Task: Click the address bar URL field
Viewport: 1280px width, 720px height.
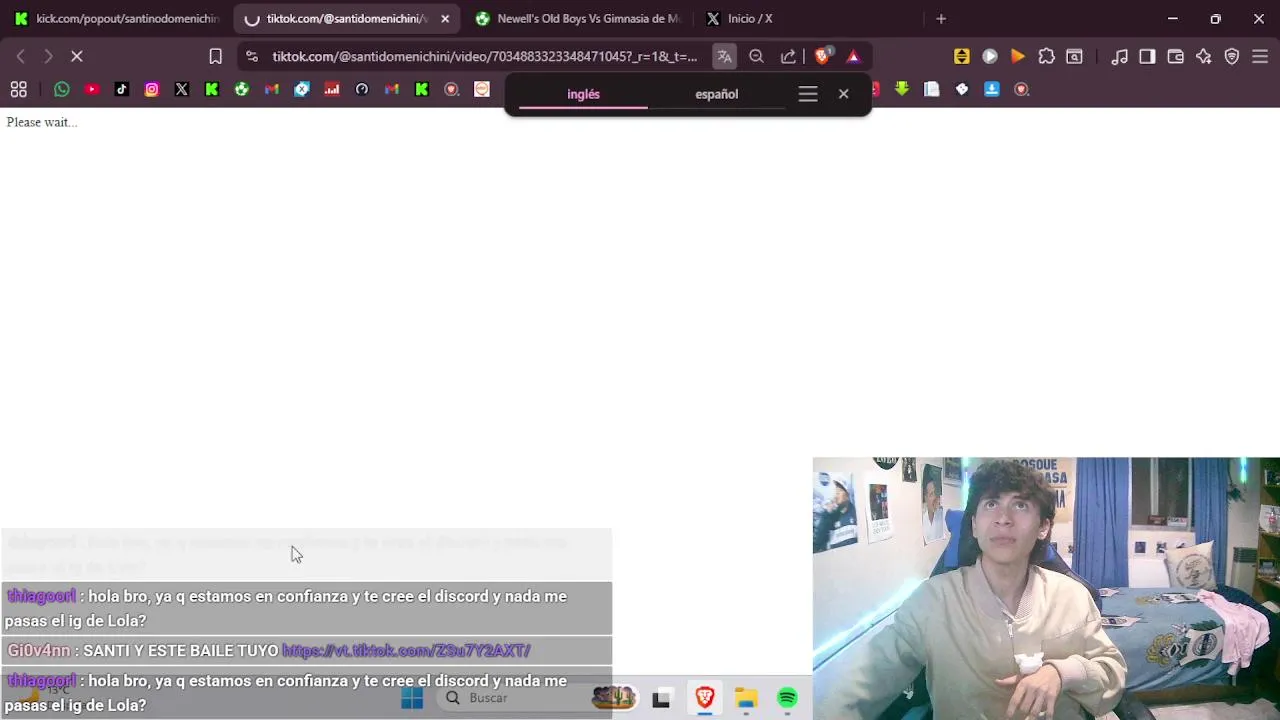Action: click(485, 57)
